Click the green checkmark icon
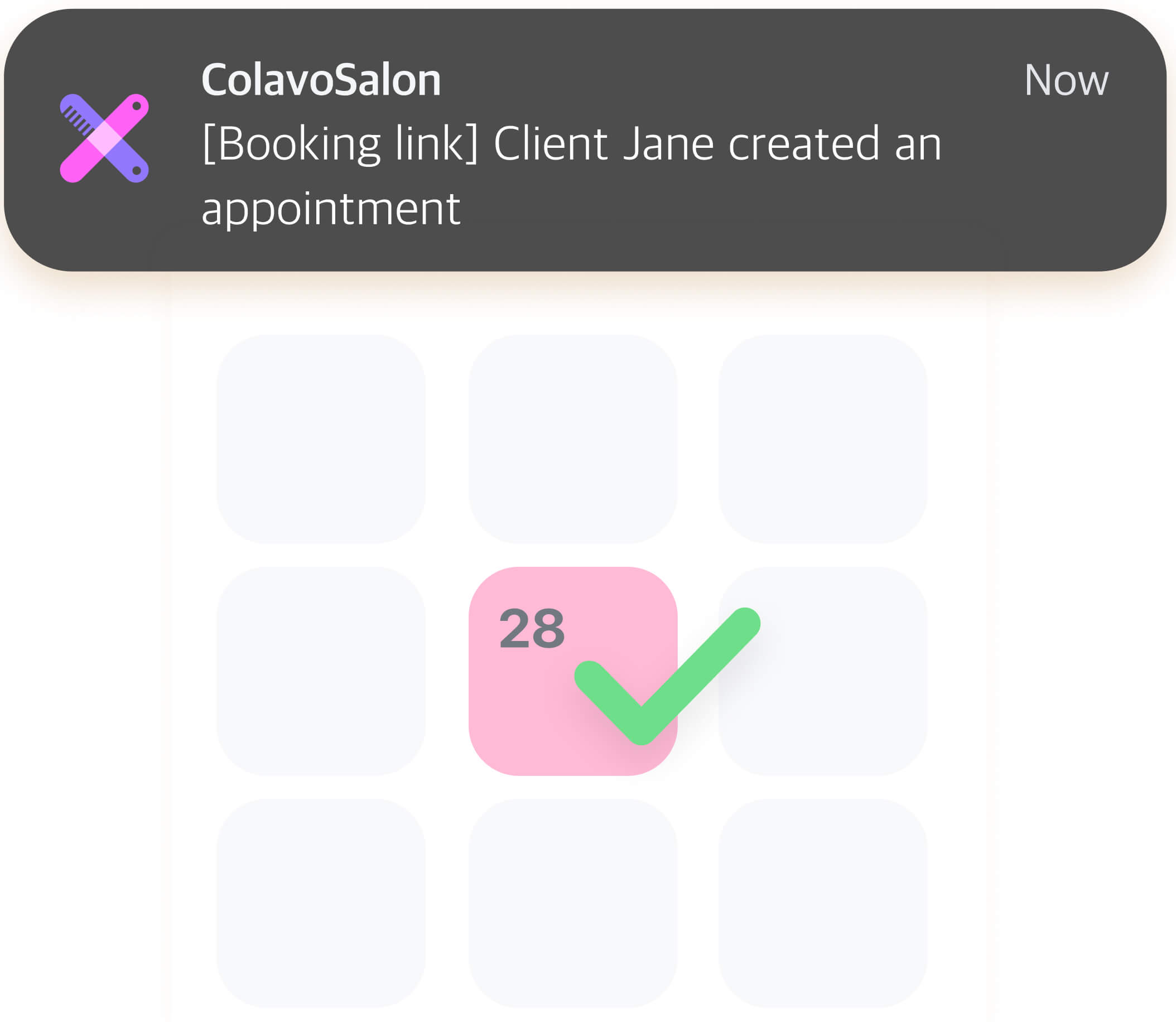Screen dimensions: 1176x1022 [x=666, y=676]
